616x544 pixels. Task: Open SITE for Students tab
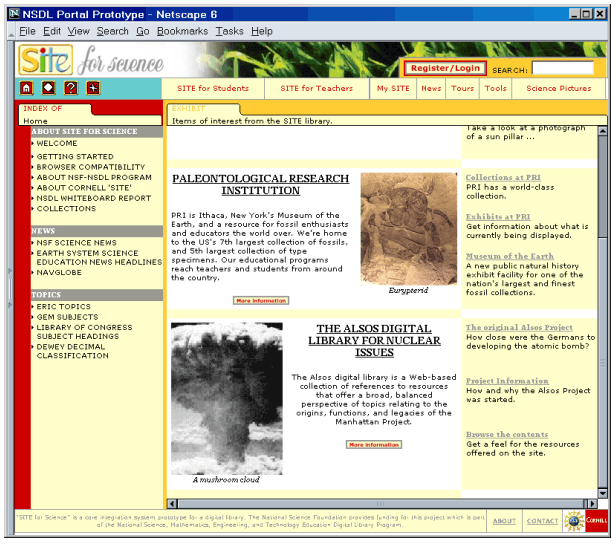tap(213, 88)
